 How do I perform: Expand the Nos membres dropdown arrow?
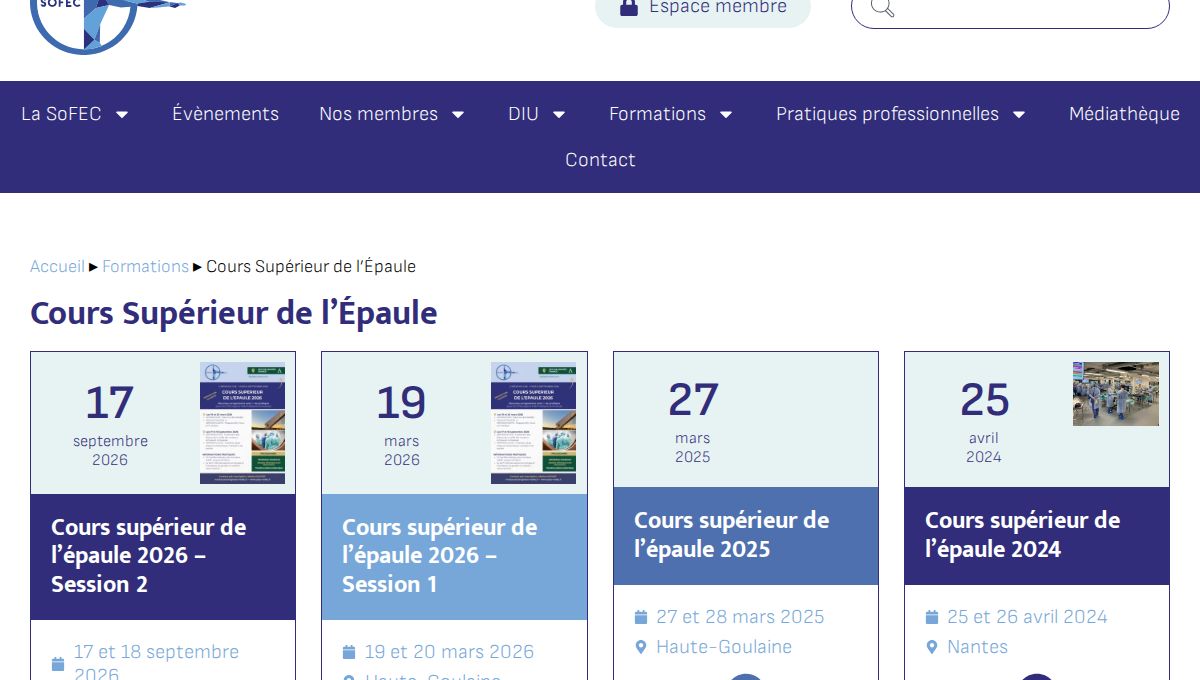point(458,115)
